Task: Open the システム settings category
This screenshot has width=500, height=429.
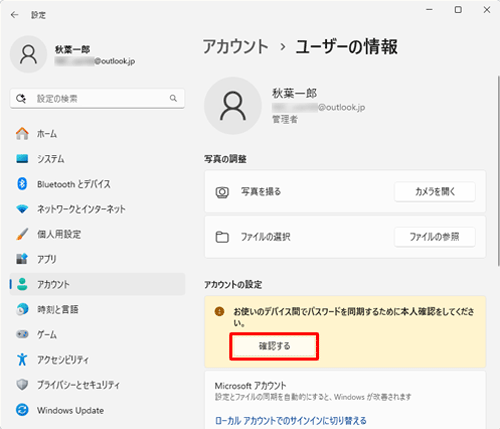Action: click(97, 159)
